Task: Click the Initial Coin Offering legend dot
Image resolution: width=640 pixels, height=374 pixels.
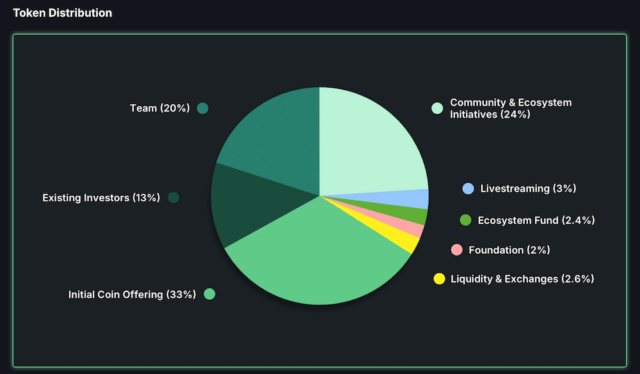Action: coord(209,294)
